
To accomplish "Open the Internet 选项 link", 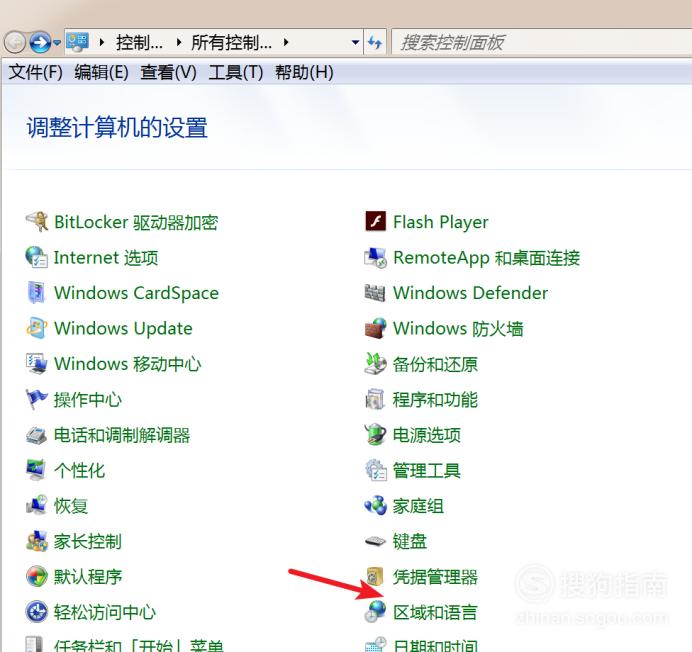I will click(x=106, y=257).
